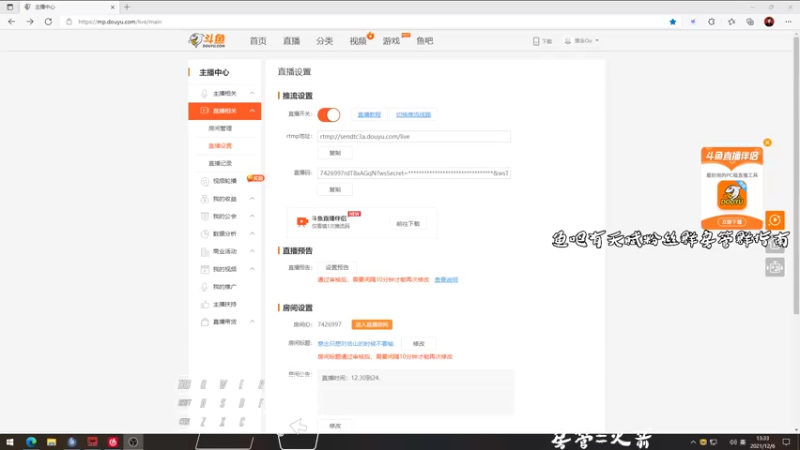800x450 pixels.
Task: Click the 我的视频 icon in sidebar
Action: point(205,269)
